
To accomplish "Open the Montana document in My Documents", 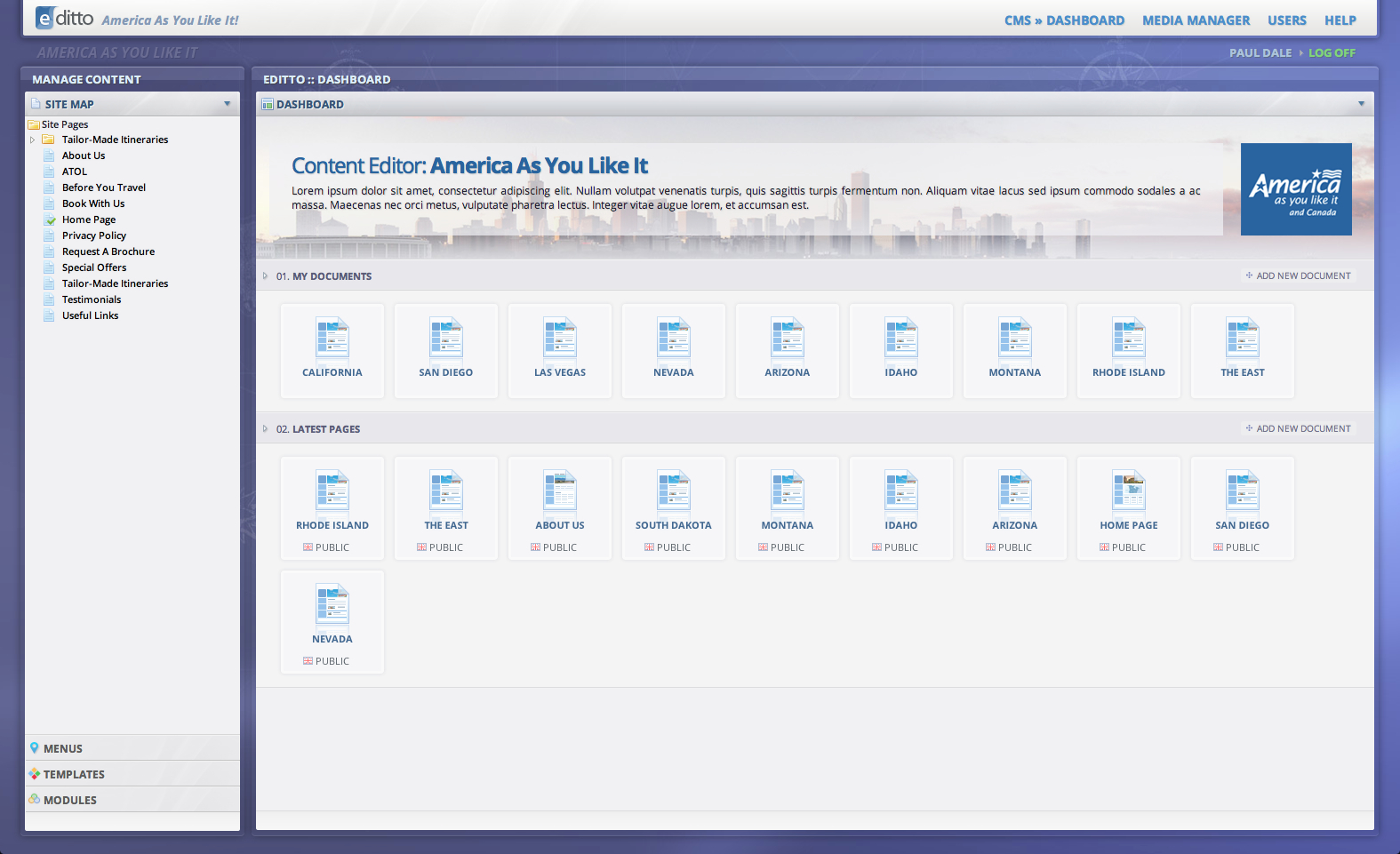I will click(x=1015, y=338).
